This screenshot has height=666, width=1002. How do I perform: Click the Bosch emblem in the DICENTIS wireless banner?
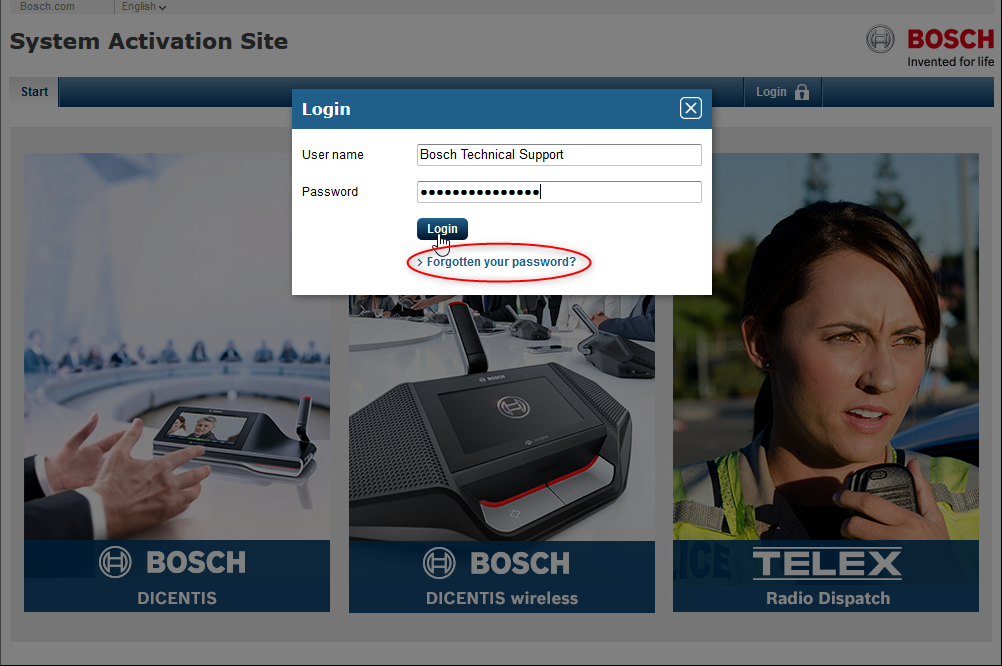coord(439,562)
